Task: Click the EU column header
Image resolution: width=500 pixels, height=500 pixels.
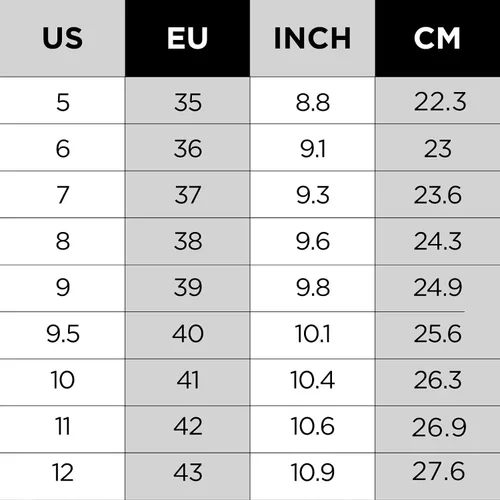Action: coord(187,38)
